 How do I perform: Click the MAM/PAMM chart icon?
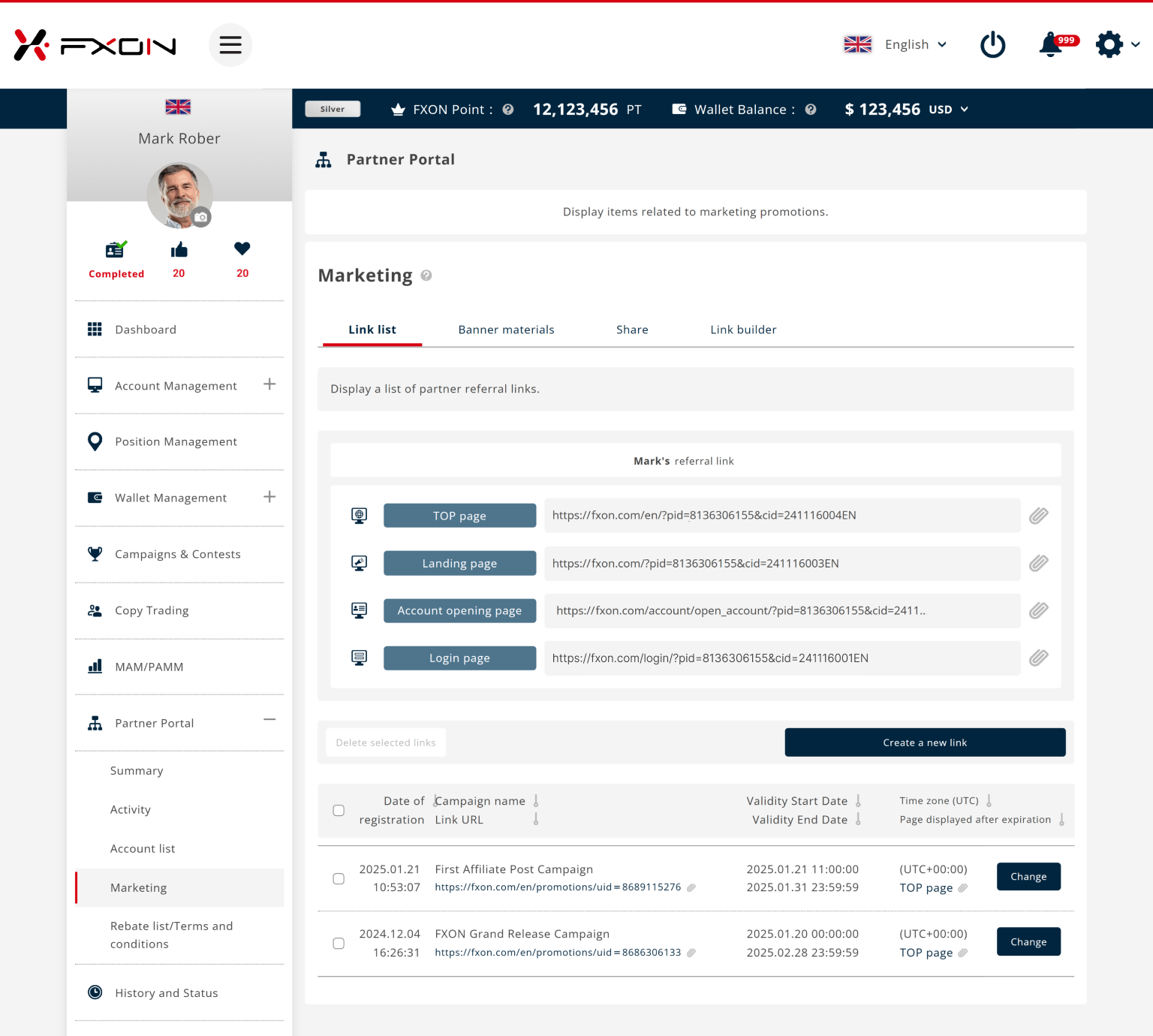coord(95,667)
